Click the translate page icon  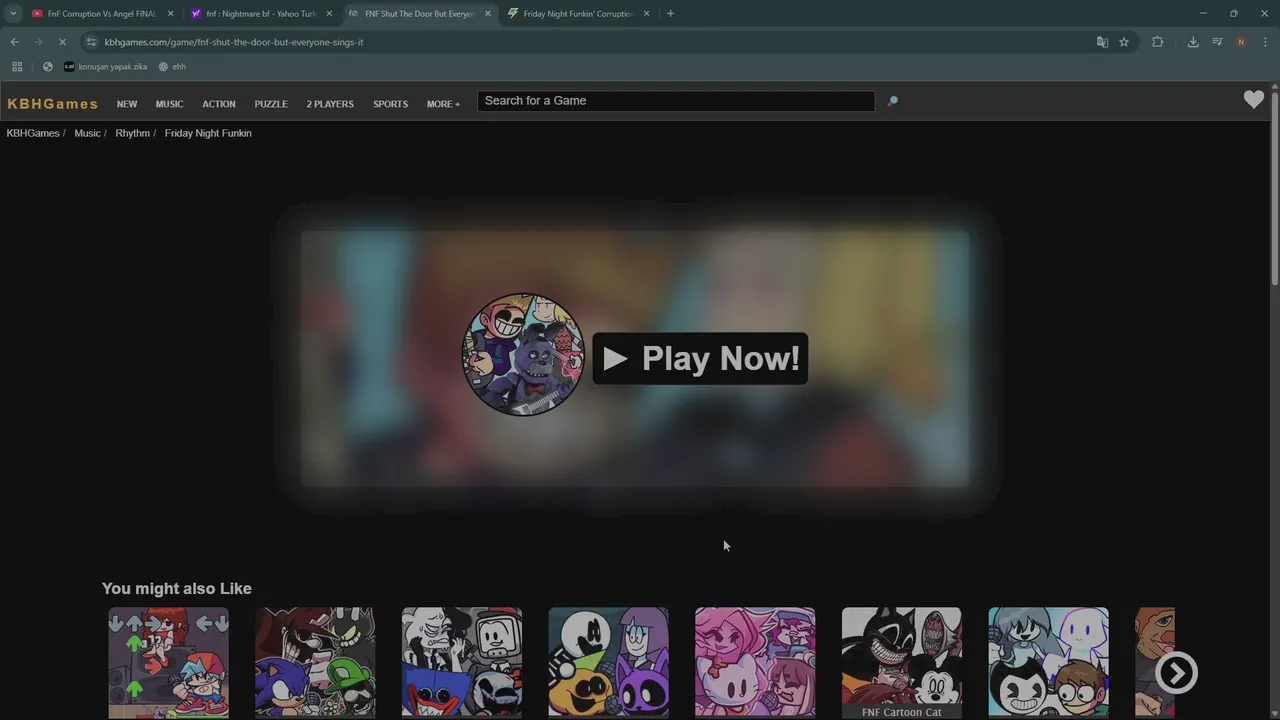point(1102,42)
